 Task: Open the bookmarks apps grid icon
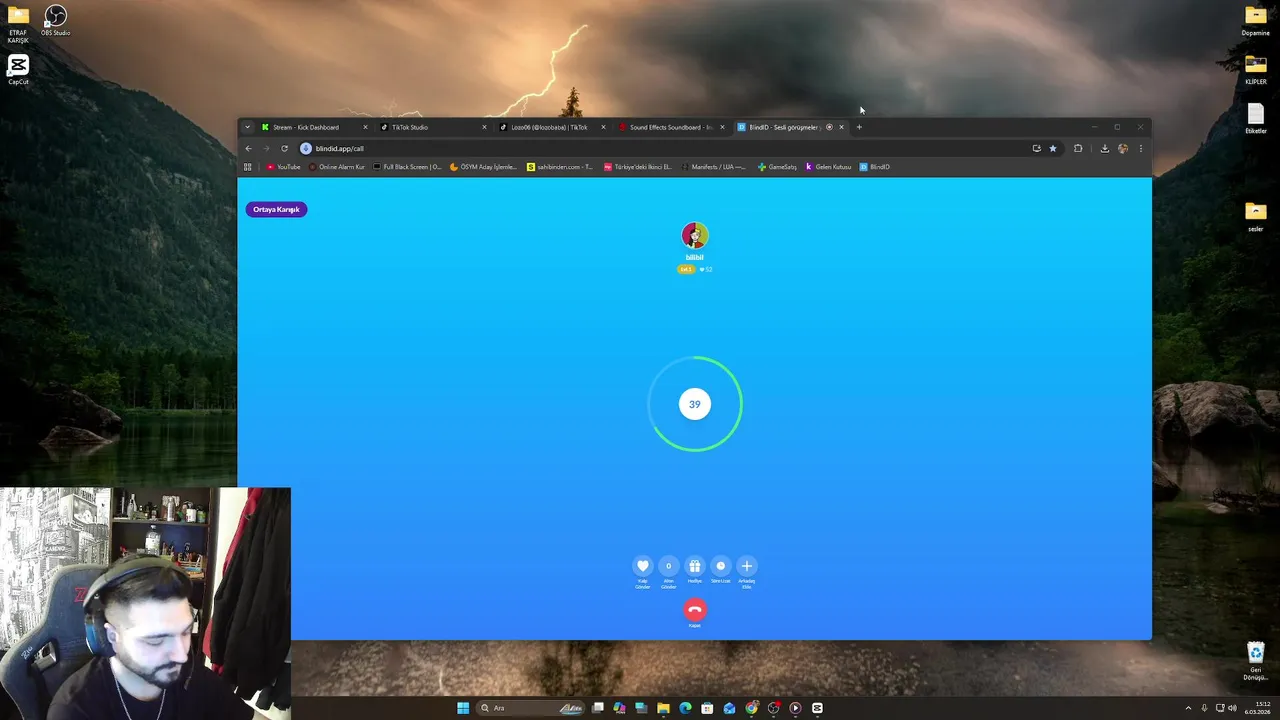pos(248,167)
